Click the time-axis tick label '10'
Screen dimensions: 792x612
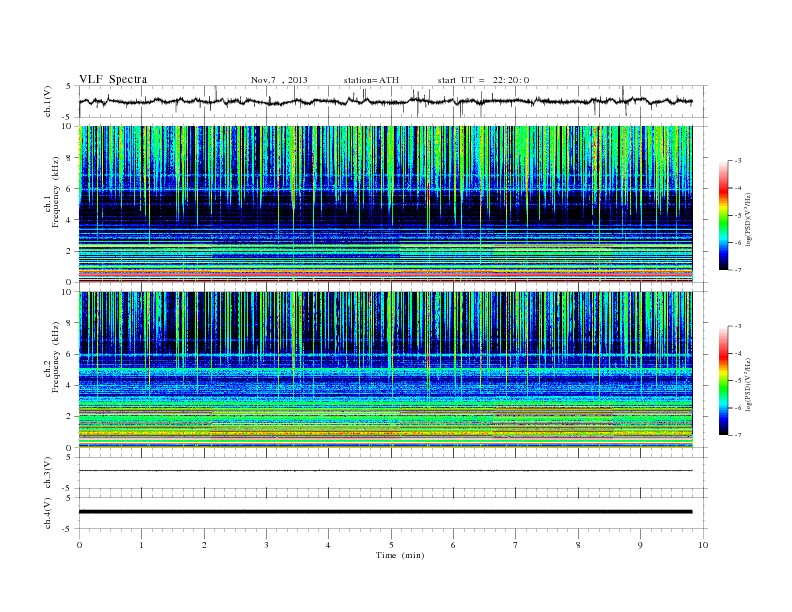pos(703,545)
